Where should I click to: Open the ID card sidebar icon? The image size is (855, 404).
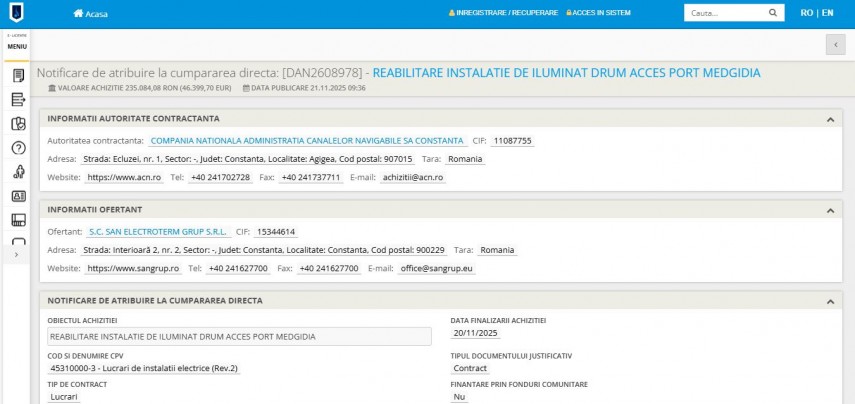[x=18, y=196]
